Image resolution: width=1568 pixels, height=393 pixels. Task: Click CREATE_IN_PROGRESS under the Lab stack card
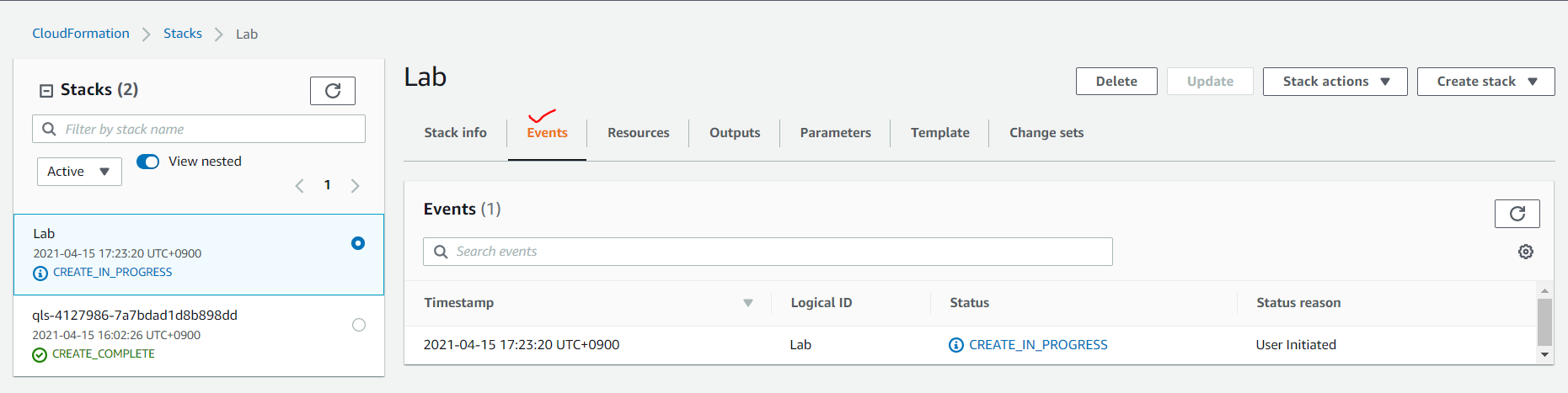pyautogui.click(x=112, y=273)
